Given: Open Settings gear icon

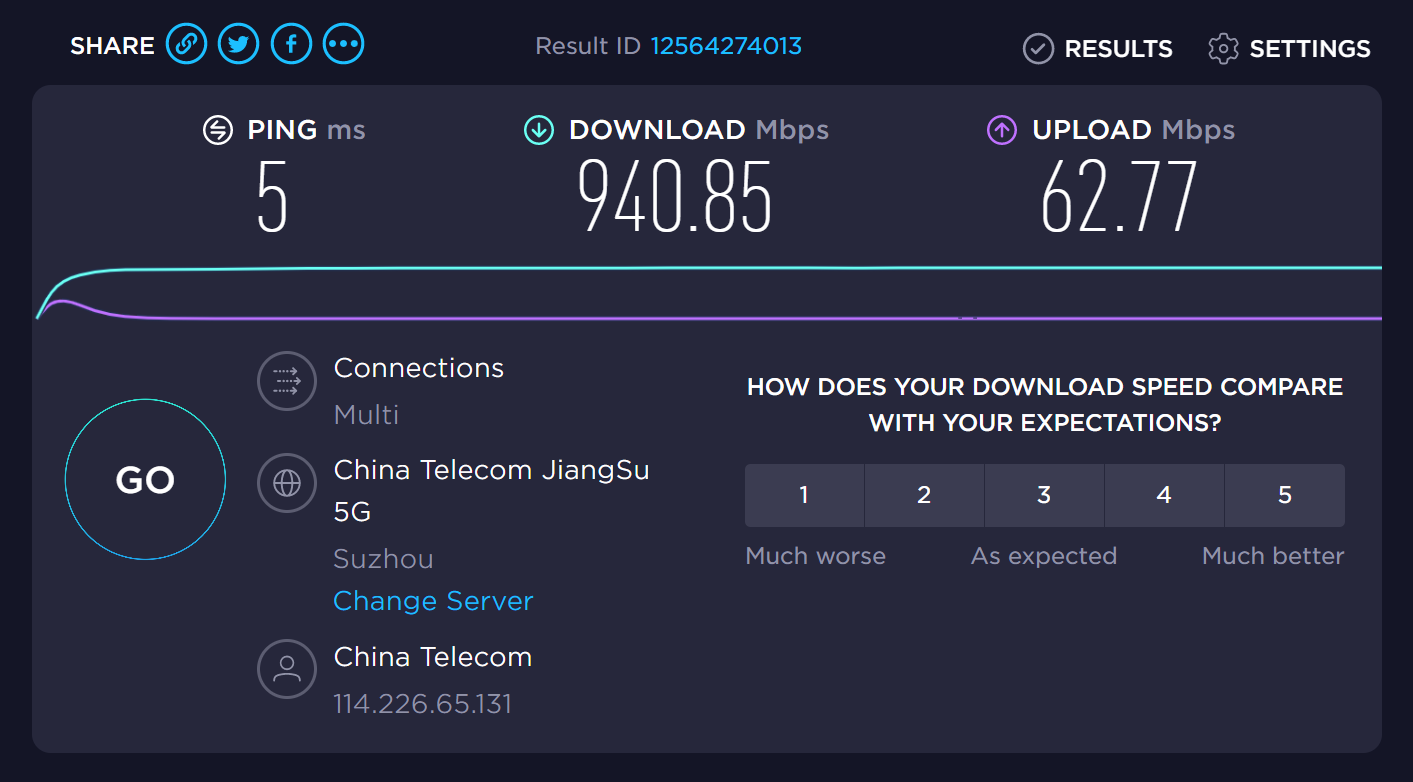Looking at the screenshot, I should point(1223,48).
